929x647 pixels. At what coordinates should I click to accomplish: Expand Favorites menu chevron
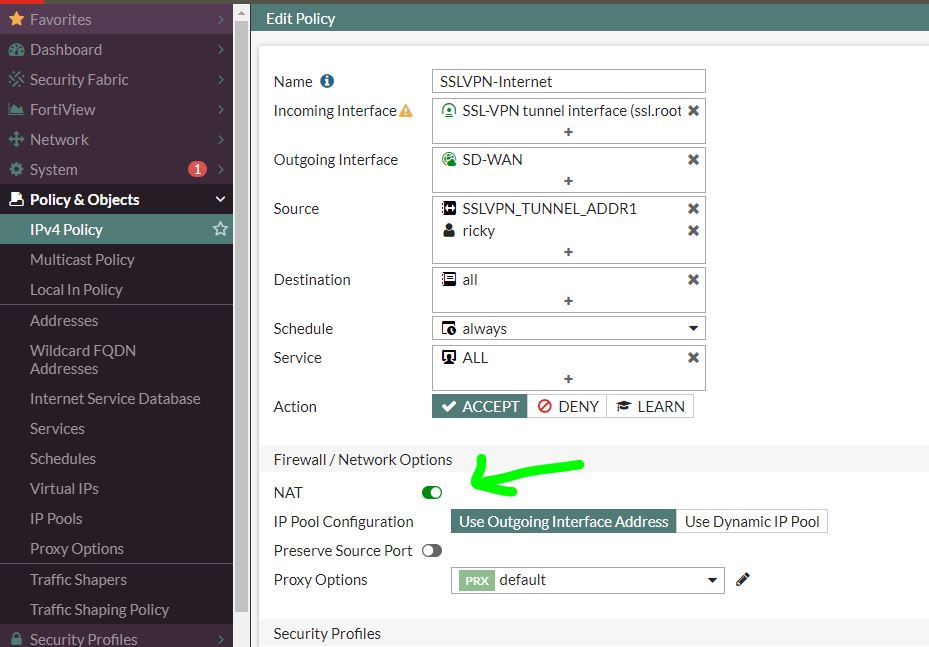point(220,20)
